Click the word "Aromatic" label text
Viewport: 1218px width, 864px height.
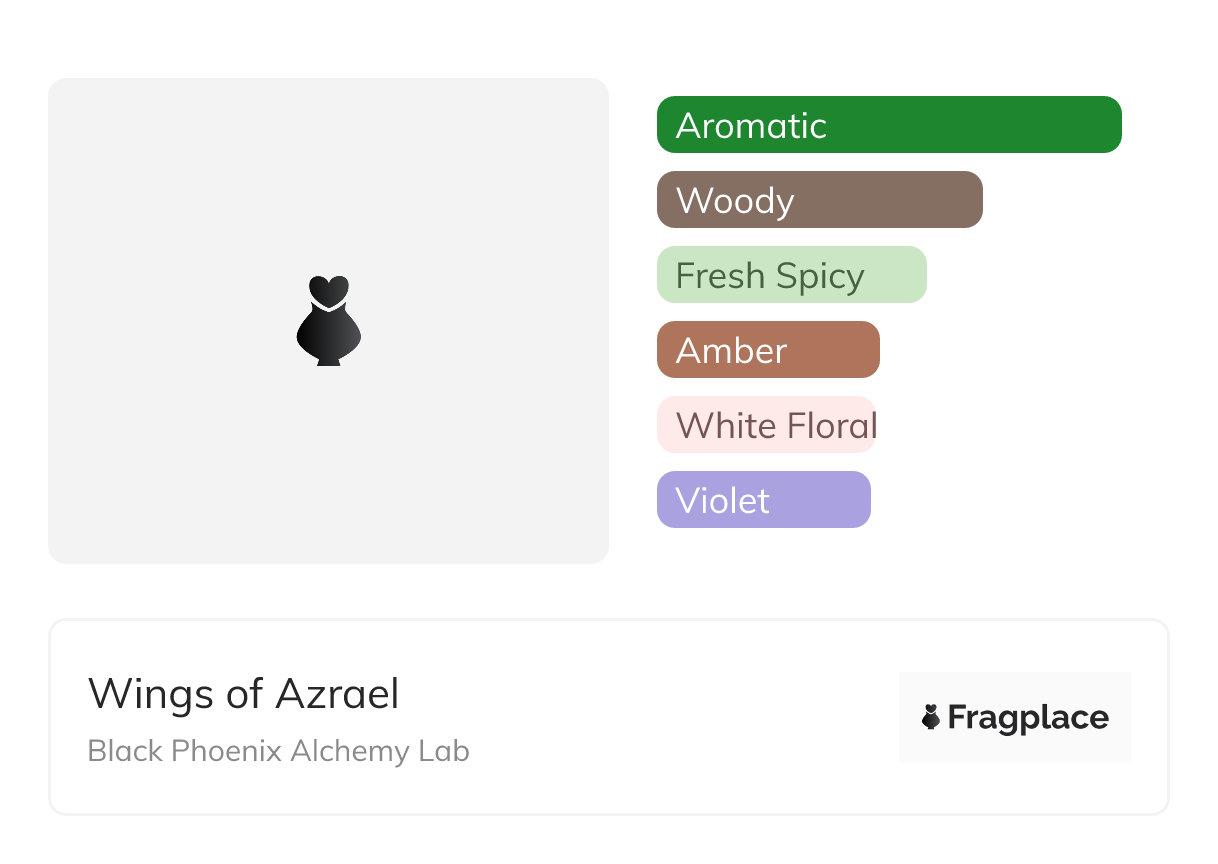(751, 126)
